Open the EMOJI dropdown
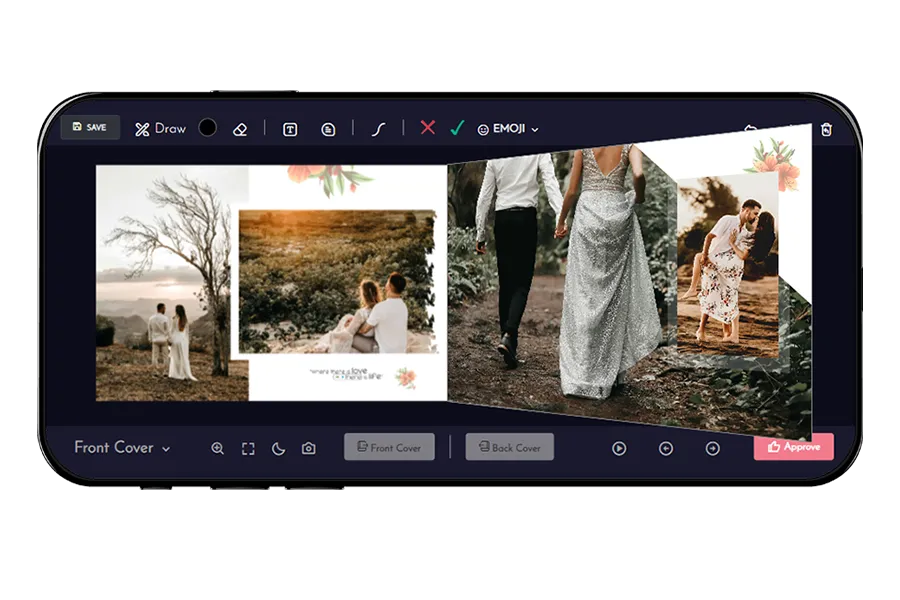The image size is (900, 600). pyautogui.click(x=508, y=129)
